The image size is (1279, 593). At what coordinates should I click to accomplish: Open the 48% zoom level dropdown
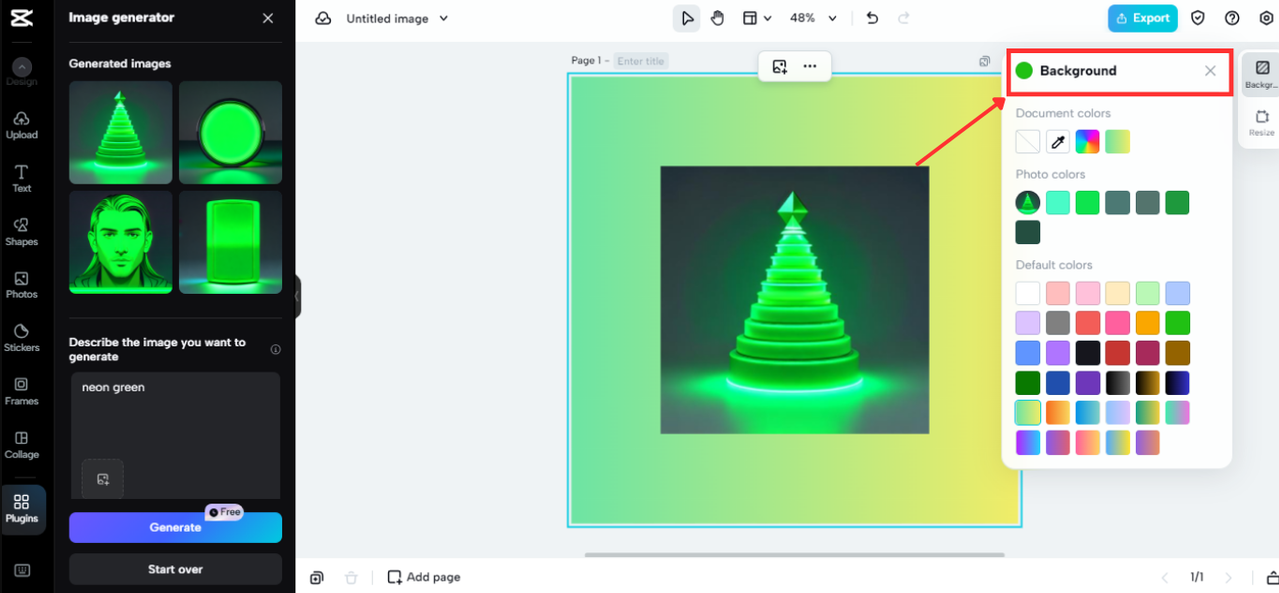coord(813,18)
